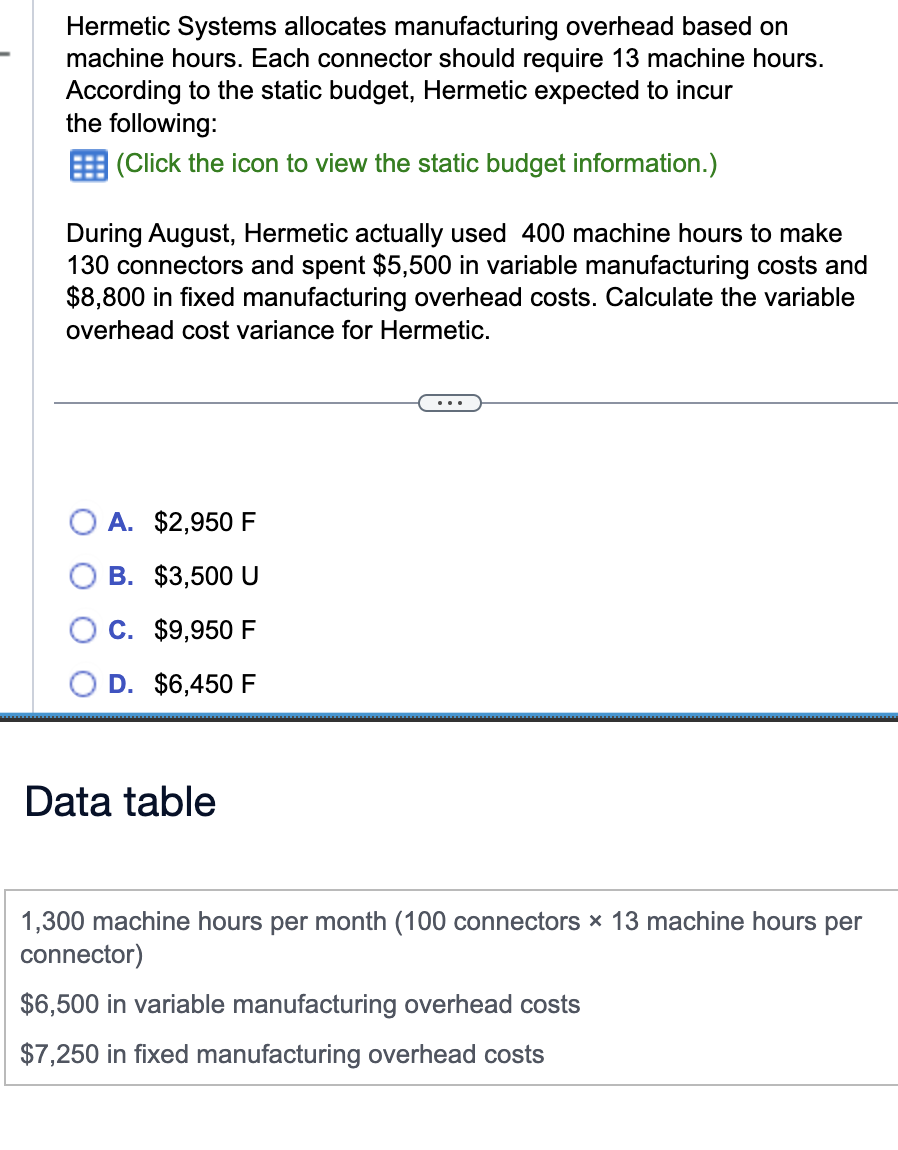Click the 'Data table' heading

[x=120, y=802]
